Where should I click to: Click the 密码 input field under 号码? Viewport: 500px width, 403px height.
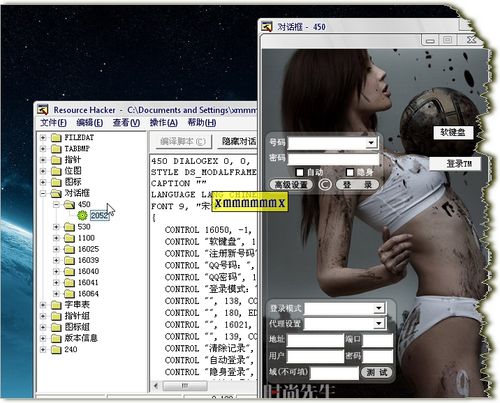(x=333, y=159)
